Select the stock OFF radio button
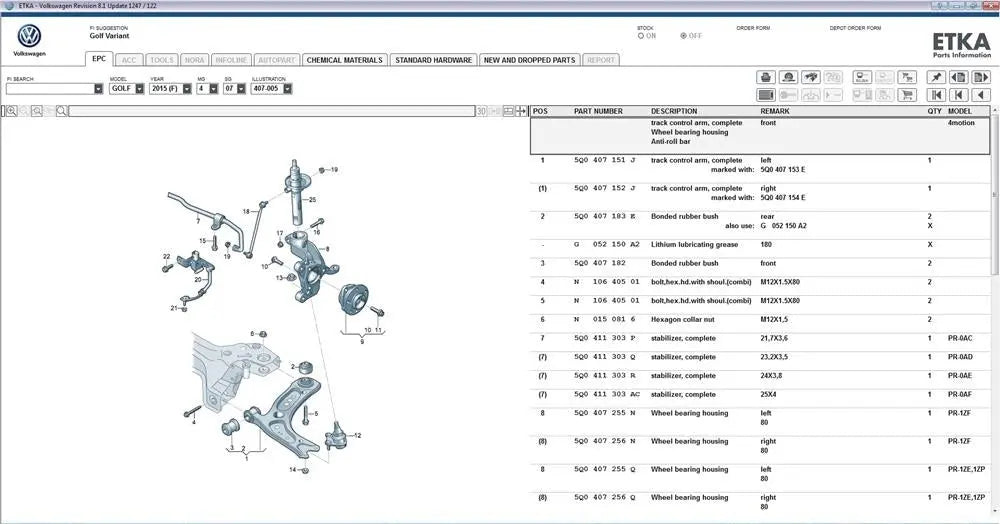Viewport: 1000px width, 524px height. (x=683, y=36)
